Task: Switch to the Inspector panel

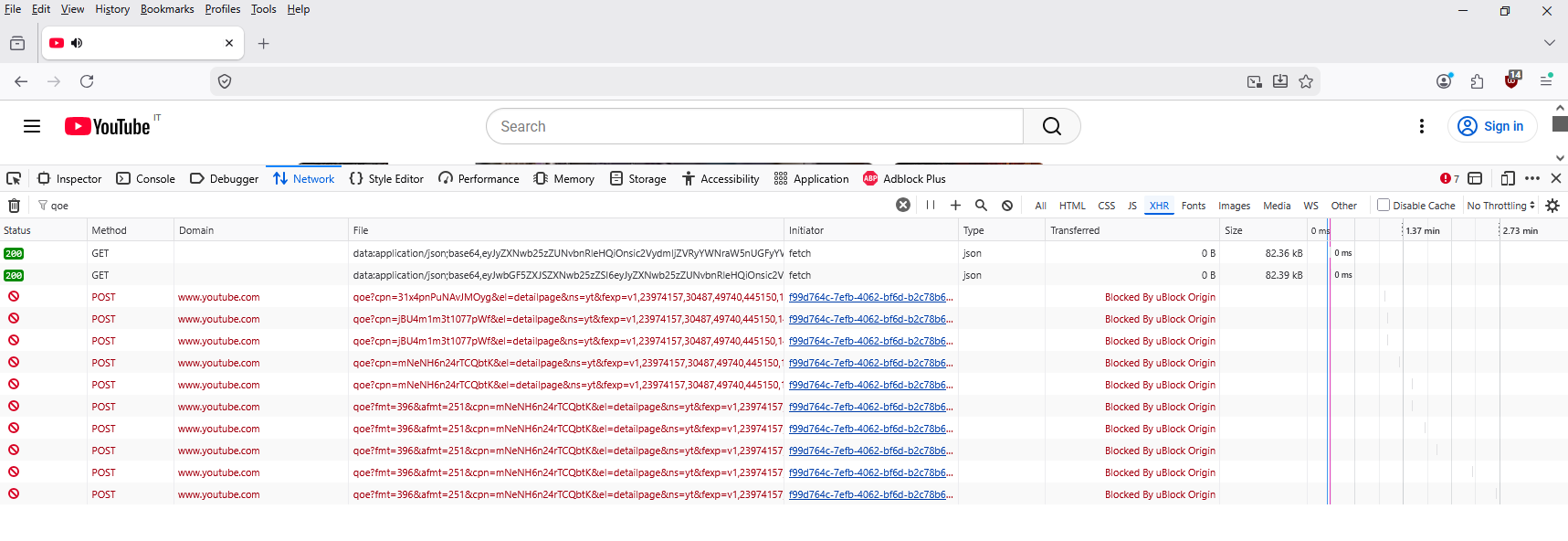Action: click(x=69, y=179)
